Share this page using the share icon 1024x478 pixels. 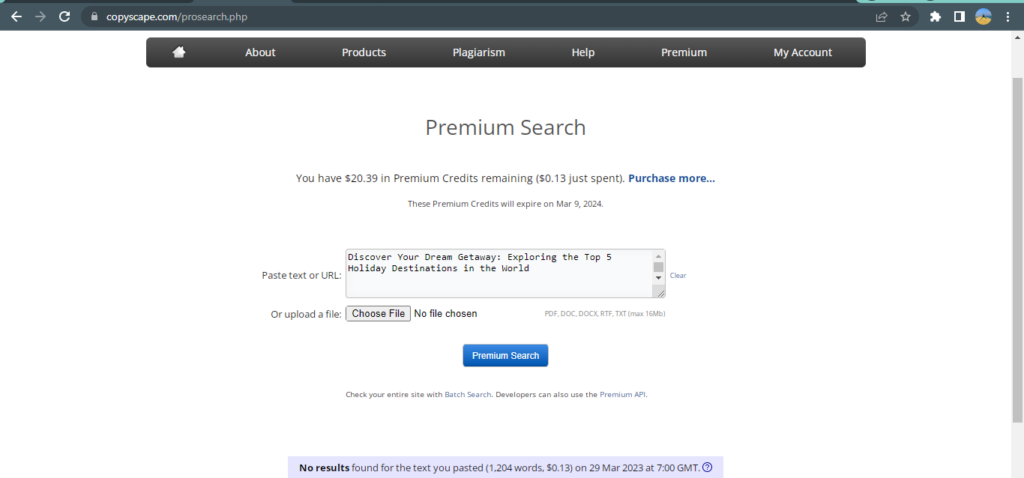pos(882,17)
